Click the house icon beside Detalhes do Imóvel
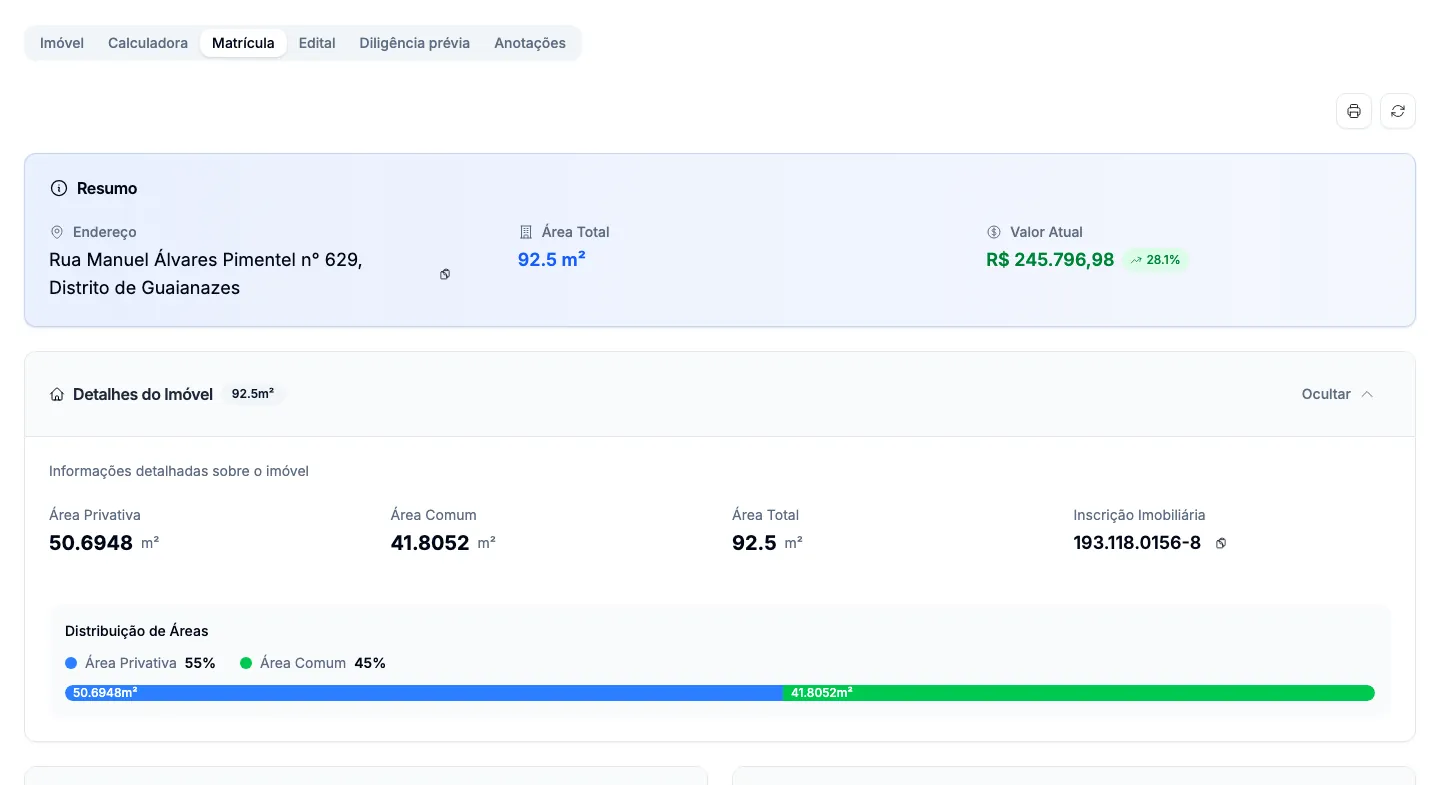 pyautogui.click(x=57, y=395)
